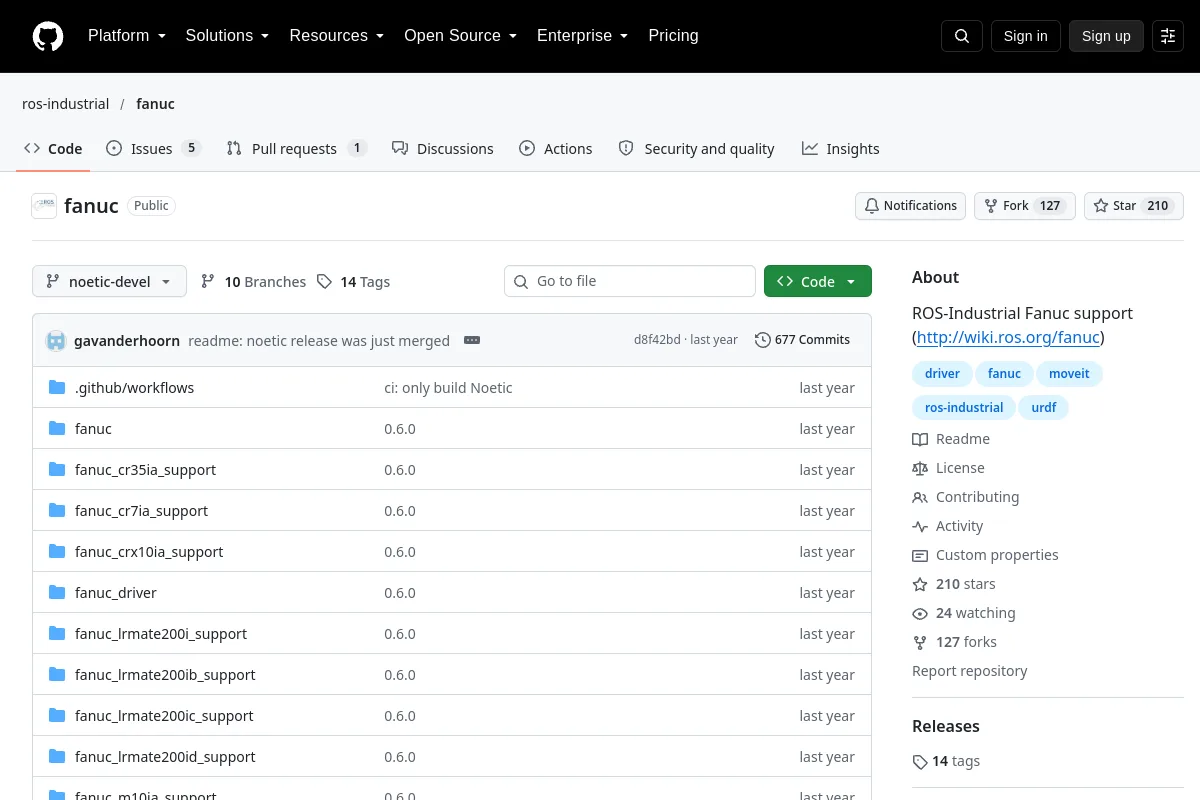1200x800 pixels.
Task: Expand commit message ellipsis button
Action: point(472,340)
